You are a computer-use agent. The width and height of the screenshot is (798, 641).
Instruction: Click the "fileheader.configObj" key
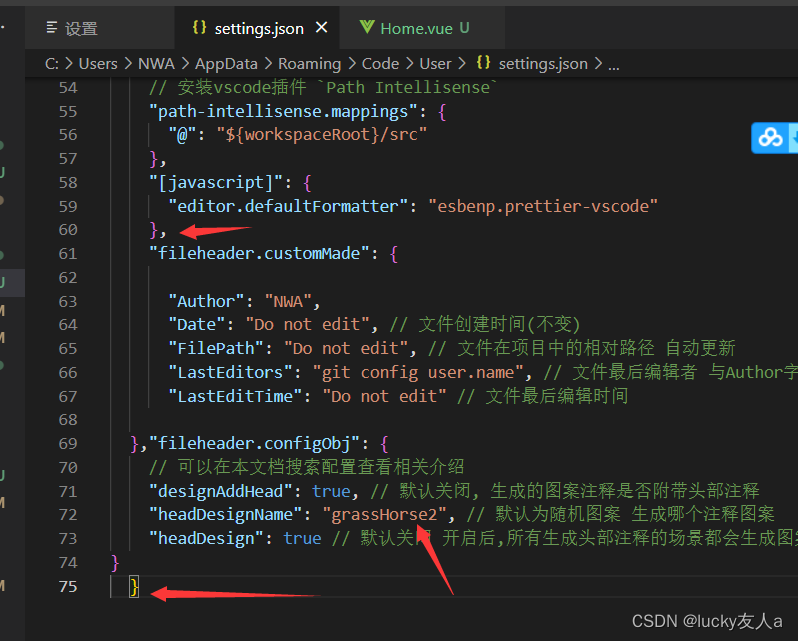(x=254, y=444)
